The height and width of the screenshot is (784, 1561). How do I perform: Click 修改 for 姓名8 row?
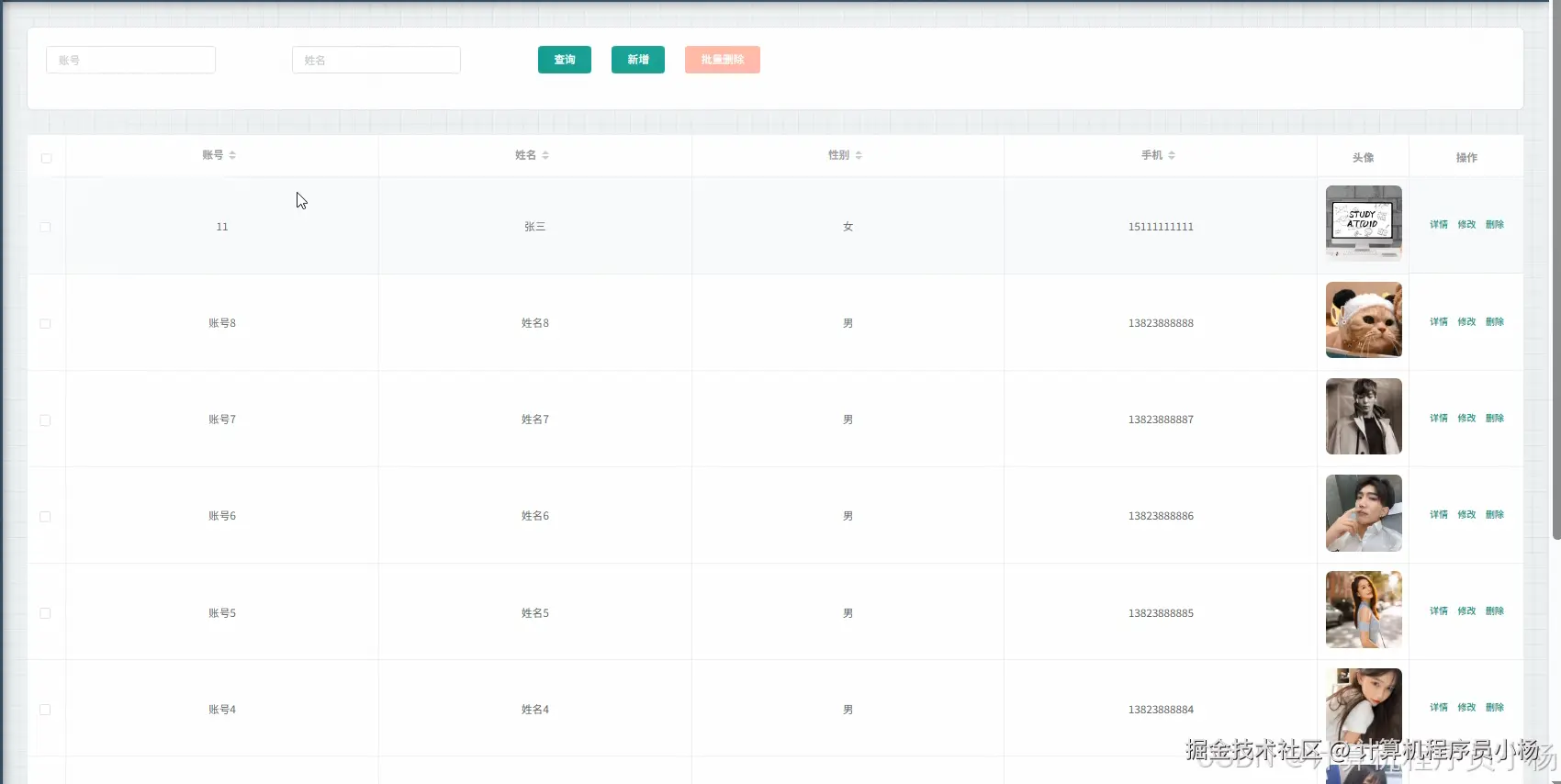click(x=1466, y=322)
